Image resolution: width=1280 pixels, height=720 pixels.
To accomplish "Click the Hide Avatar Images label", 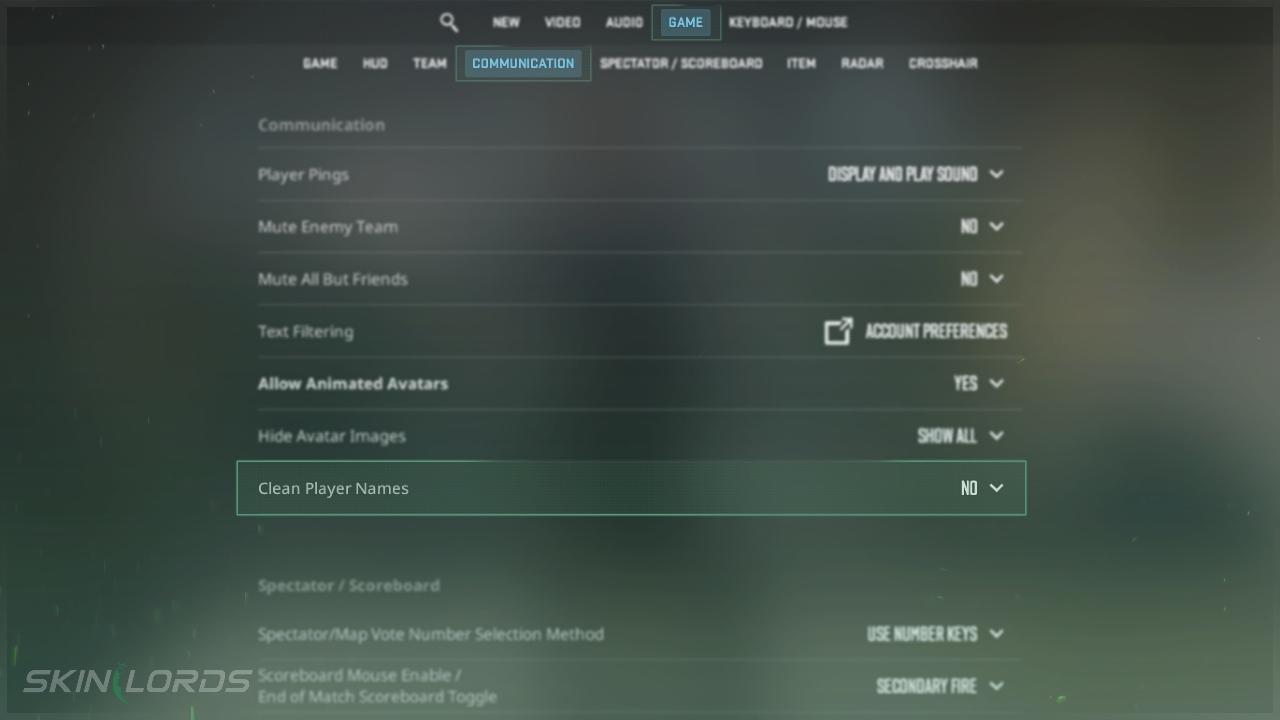I will point(332,436).
